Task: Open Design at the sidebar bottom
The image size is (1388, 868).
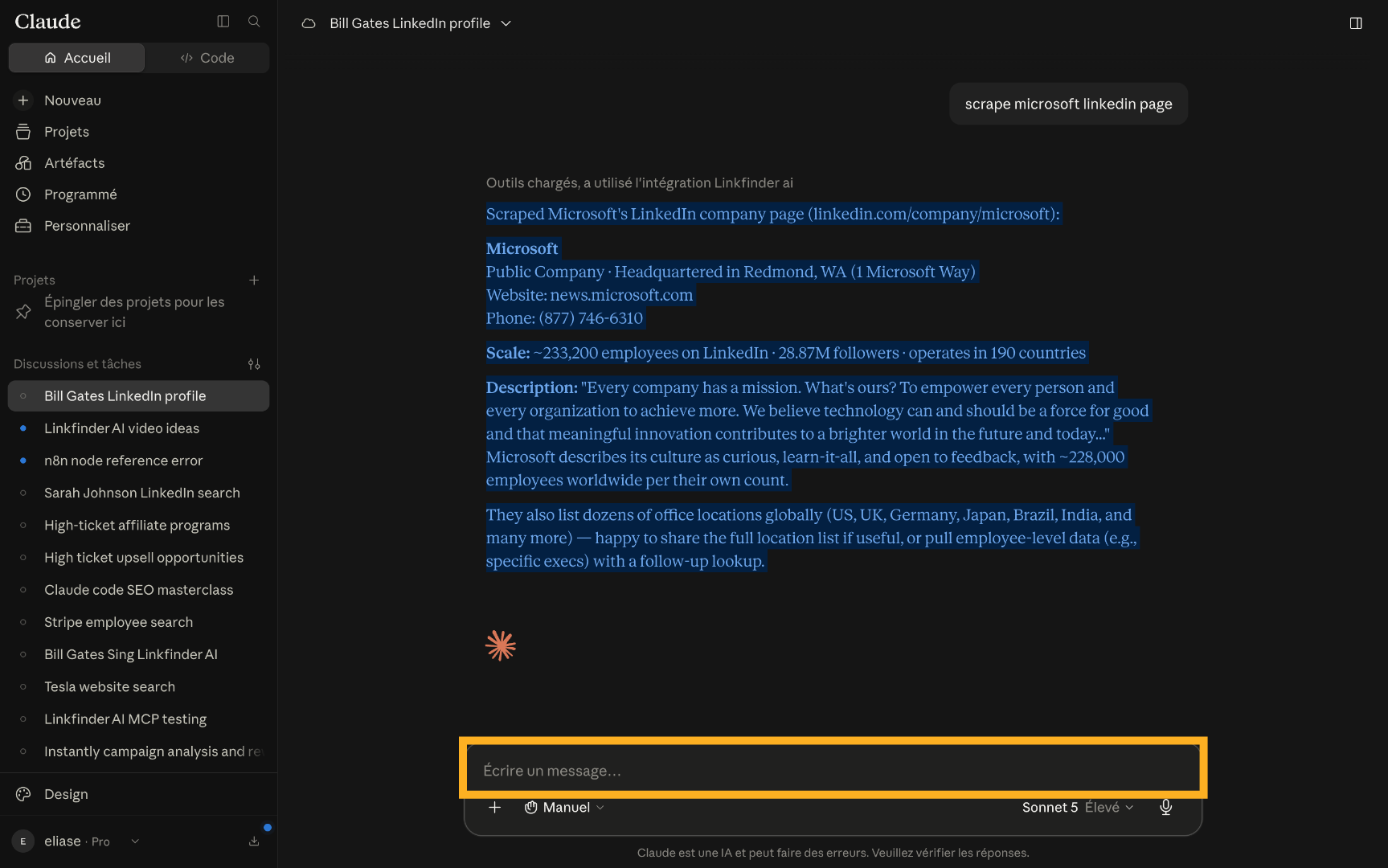Action: [138, 794]
